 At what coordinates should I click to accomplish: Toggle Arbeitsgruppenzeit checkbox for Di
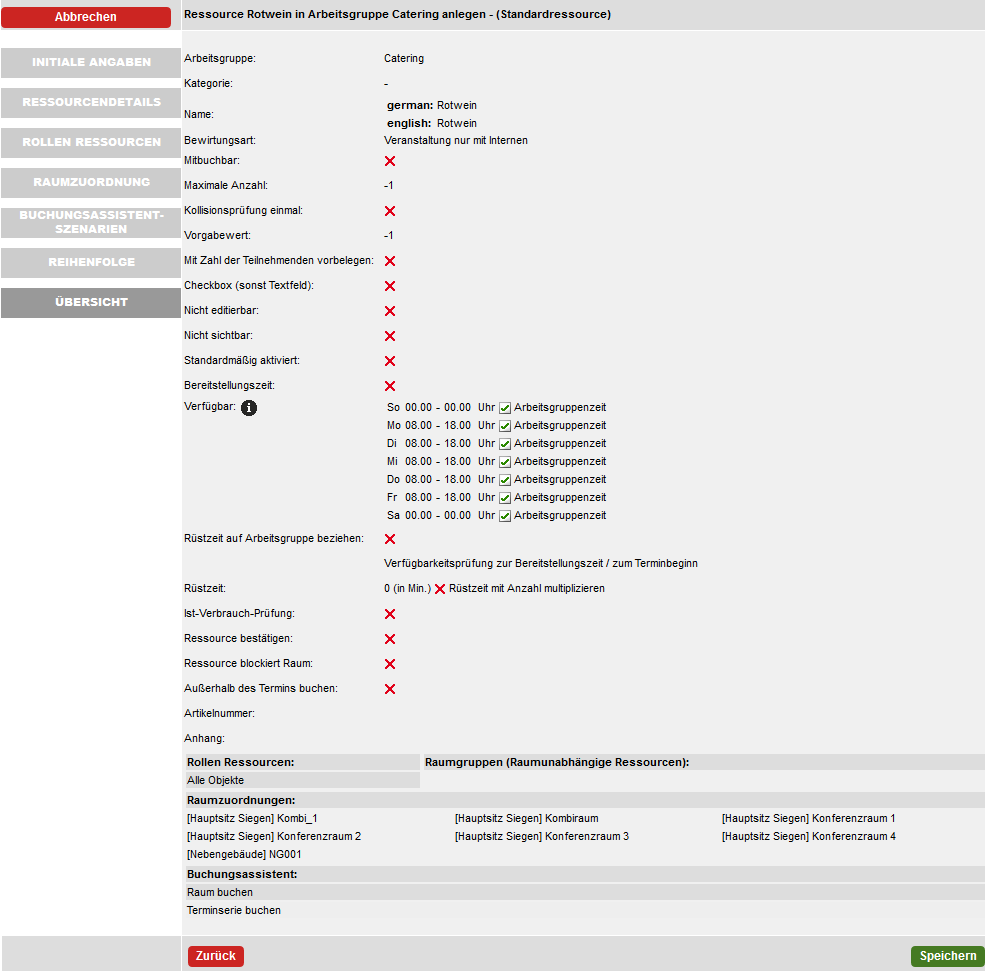(505, 445)
